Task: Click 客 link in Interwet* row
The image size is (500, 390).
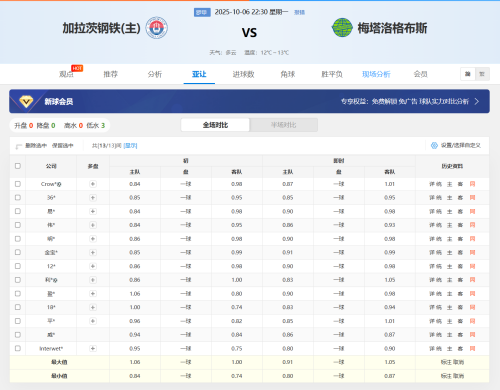Action: pos(460,349)
